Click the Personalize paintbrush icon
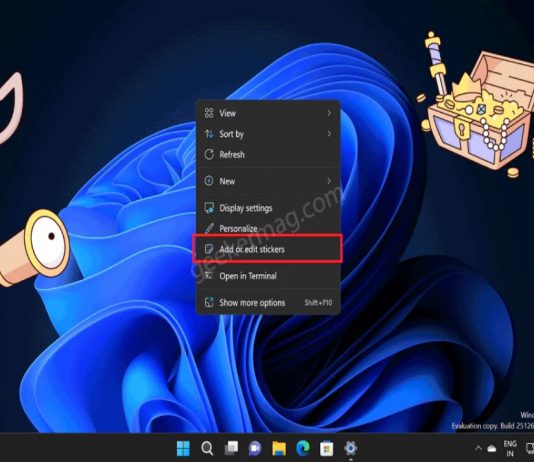The image size is (534, 462). point(209,228)
